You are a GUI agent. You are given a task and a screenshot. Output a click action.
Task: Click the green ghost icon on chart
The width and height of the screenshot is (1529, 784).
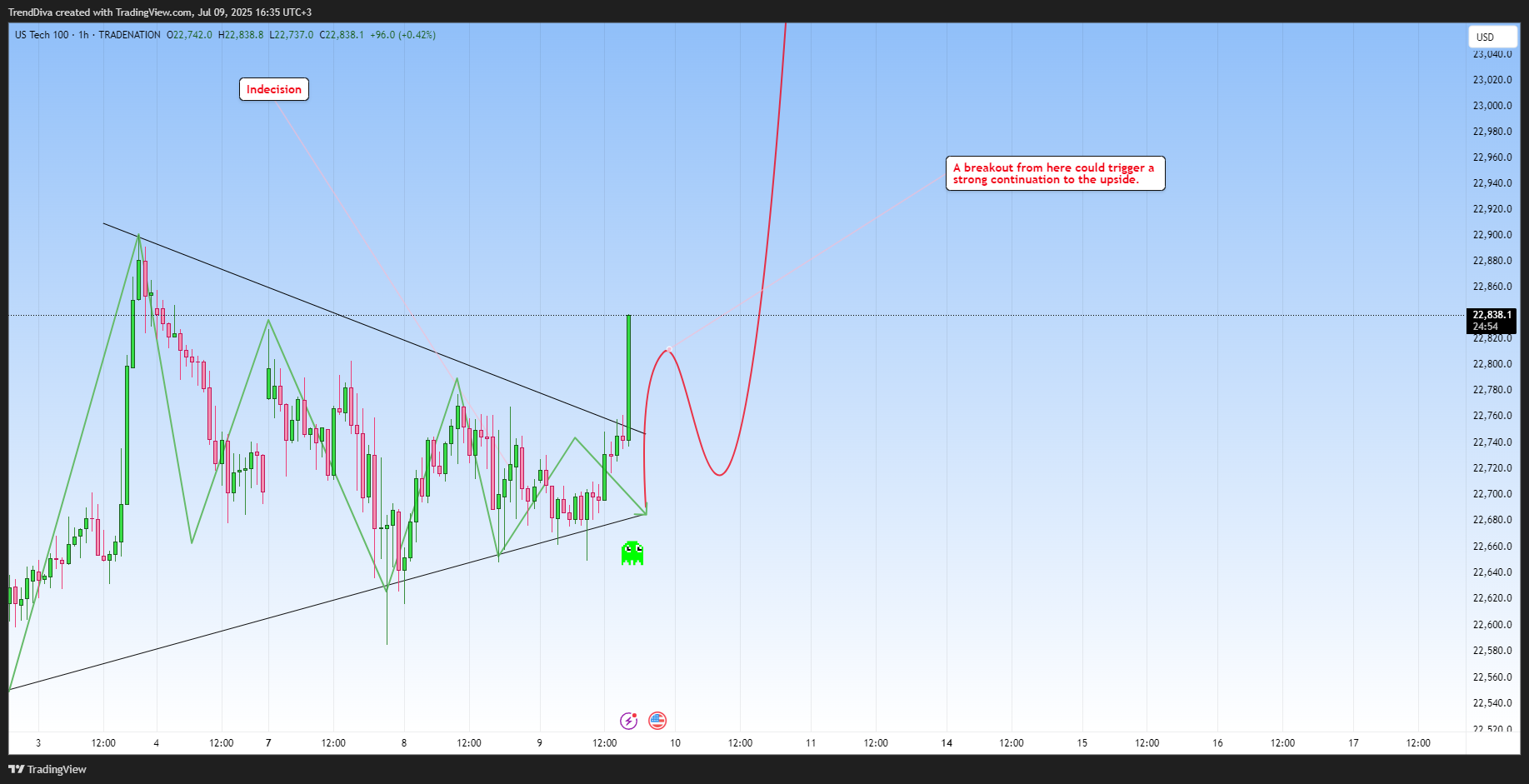(632, 552)
